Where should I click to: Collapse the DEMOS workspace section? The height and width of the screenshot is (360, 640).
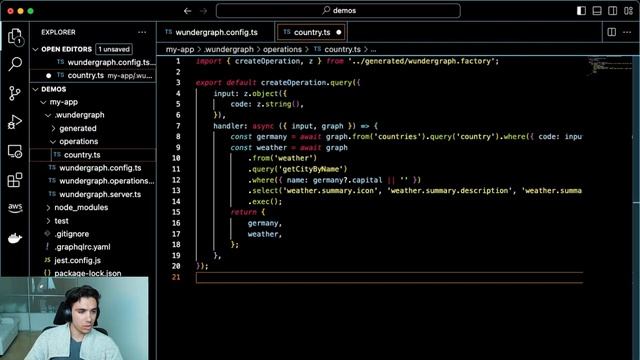tap(36, 89)
